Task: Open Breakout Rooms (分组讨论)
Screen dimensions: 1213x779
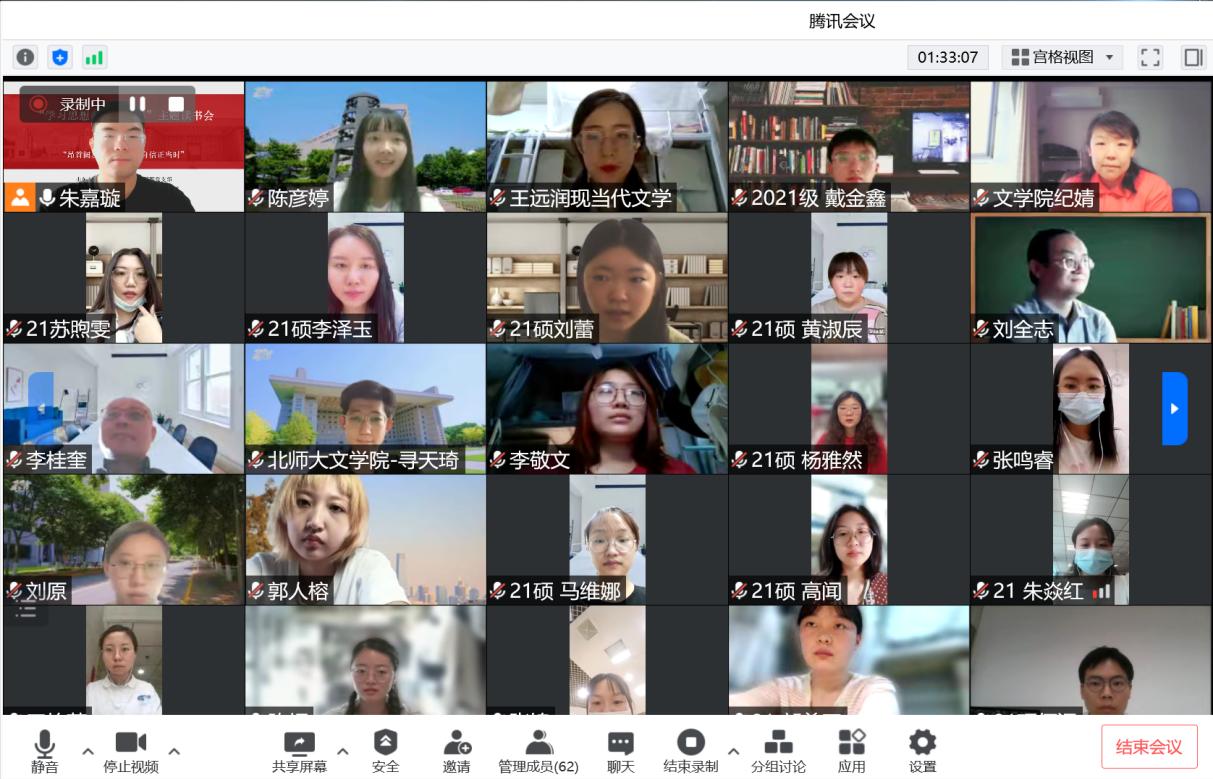Action: pos(778,750)
